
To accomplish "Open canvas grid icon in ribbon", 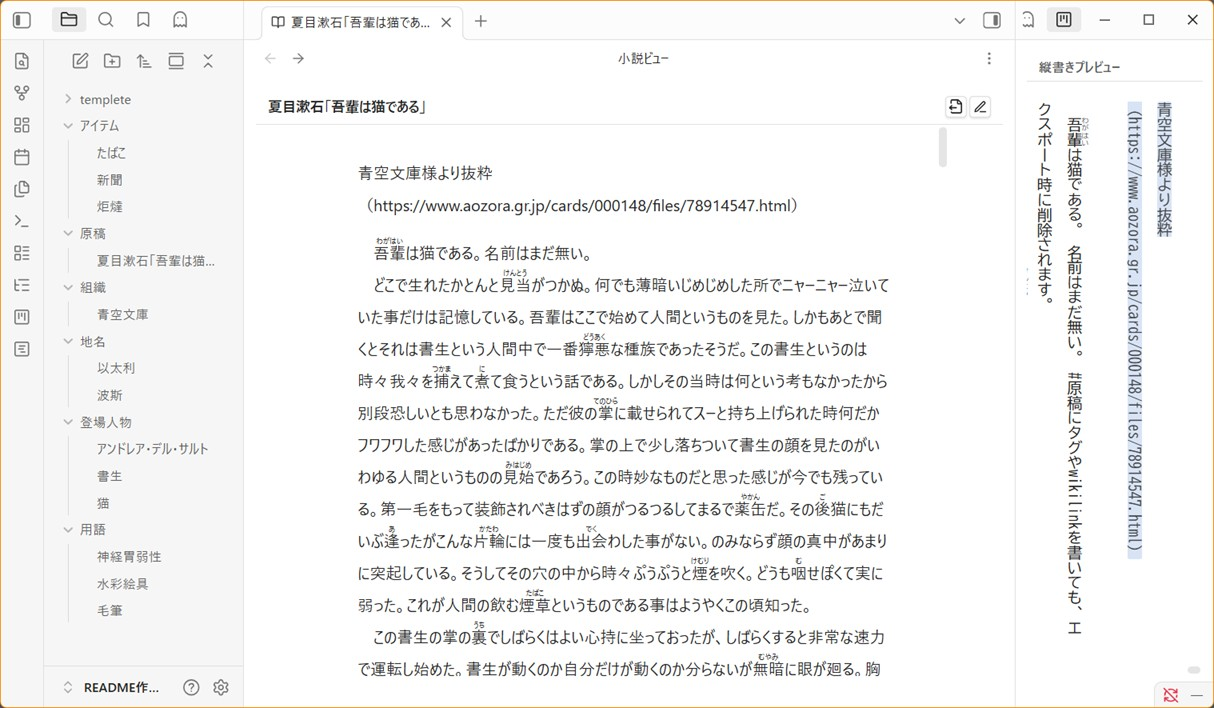I will click(21, 125).
